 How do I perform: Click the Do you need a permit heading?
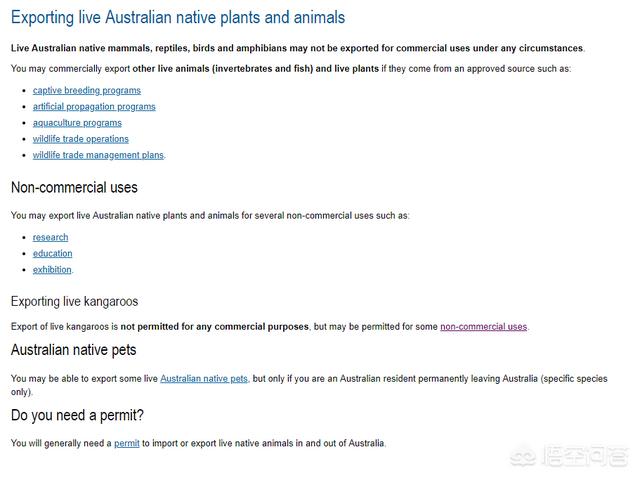(x=77, y=415)
